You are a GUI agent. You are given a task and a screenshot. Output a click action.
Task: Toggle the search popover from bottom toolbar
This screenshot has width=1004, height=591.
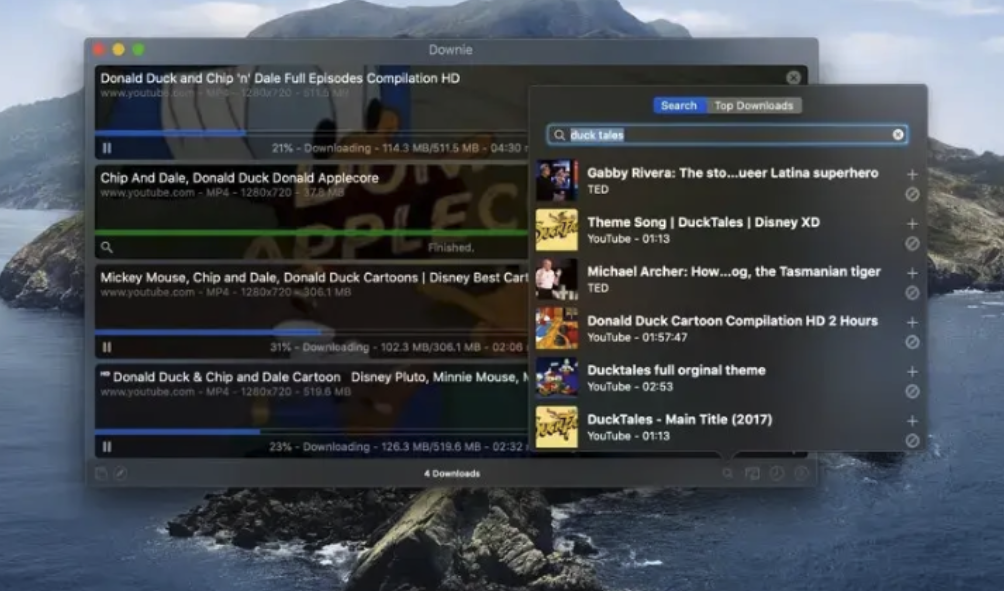[727, 473]
